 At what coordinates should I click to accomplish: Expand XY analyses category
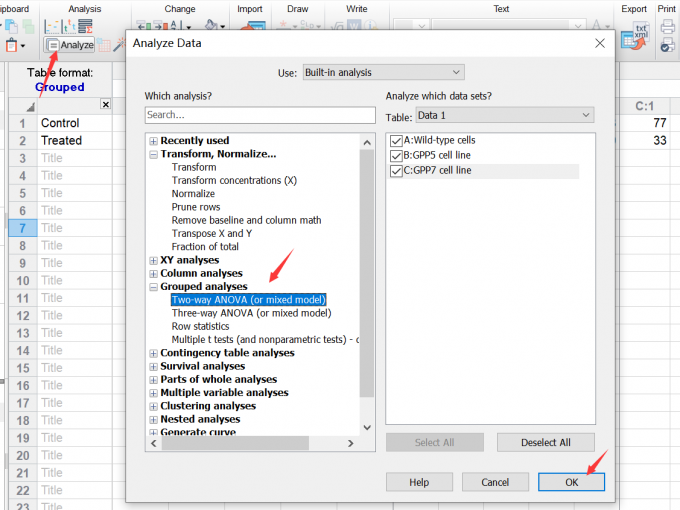[154, 261]
